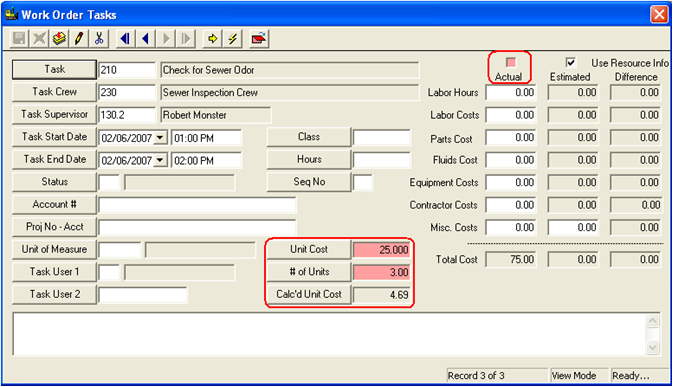Viewport: 673px width, 387px height.
Task: Click the scissors delete icon
Action: [99, 39]
